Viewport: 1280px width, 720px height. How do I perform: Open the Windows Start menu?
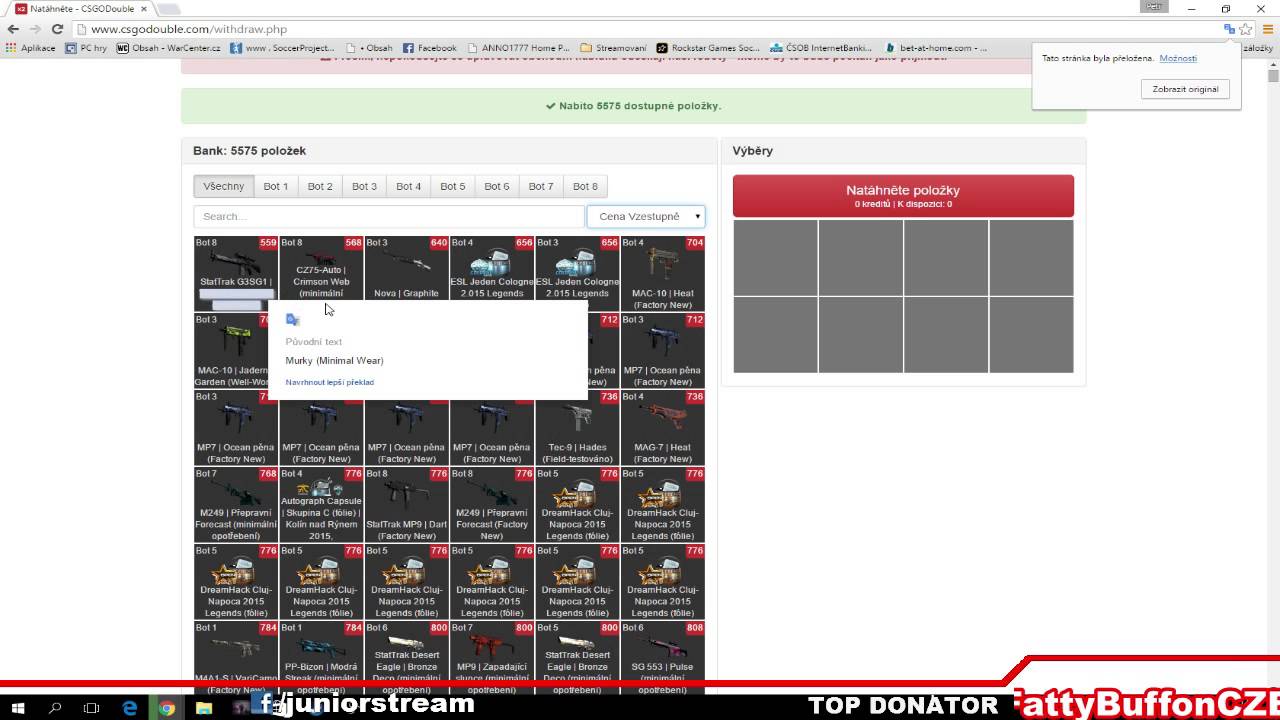[x=20, y=708]
